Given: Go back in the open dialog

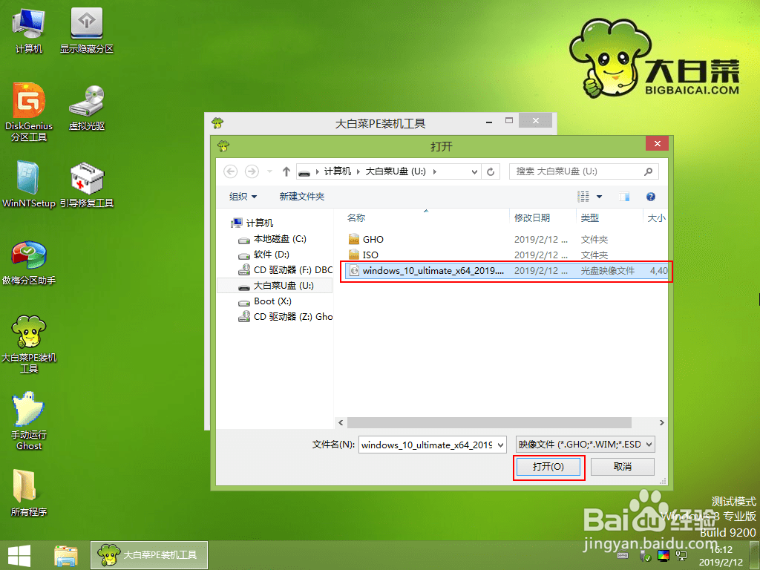Looking at the screenshot, I should tap(230, 171).
